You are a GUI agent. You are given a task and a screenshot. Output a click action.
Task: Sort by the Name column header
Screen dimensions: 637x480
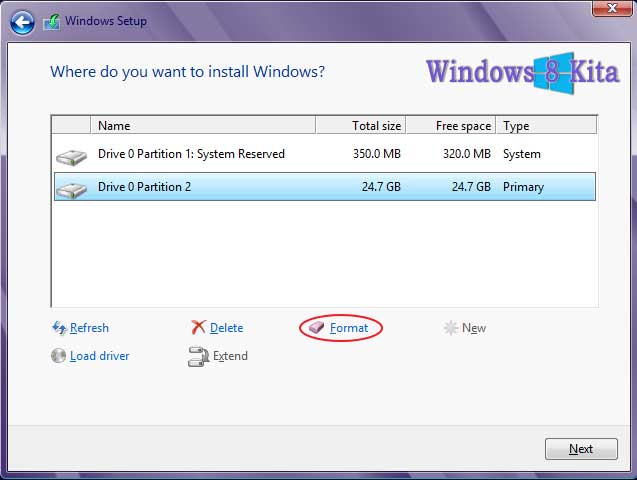point(203,125)
